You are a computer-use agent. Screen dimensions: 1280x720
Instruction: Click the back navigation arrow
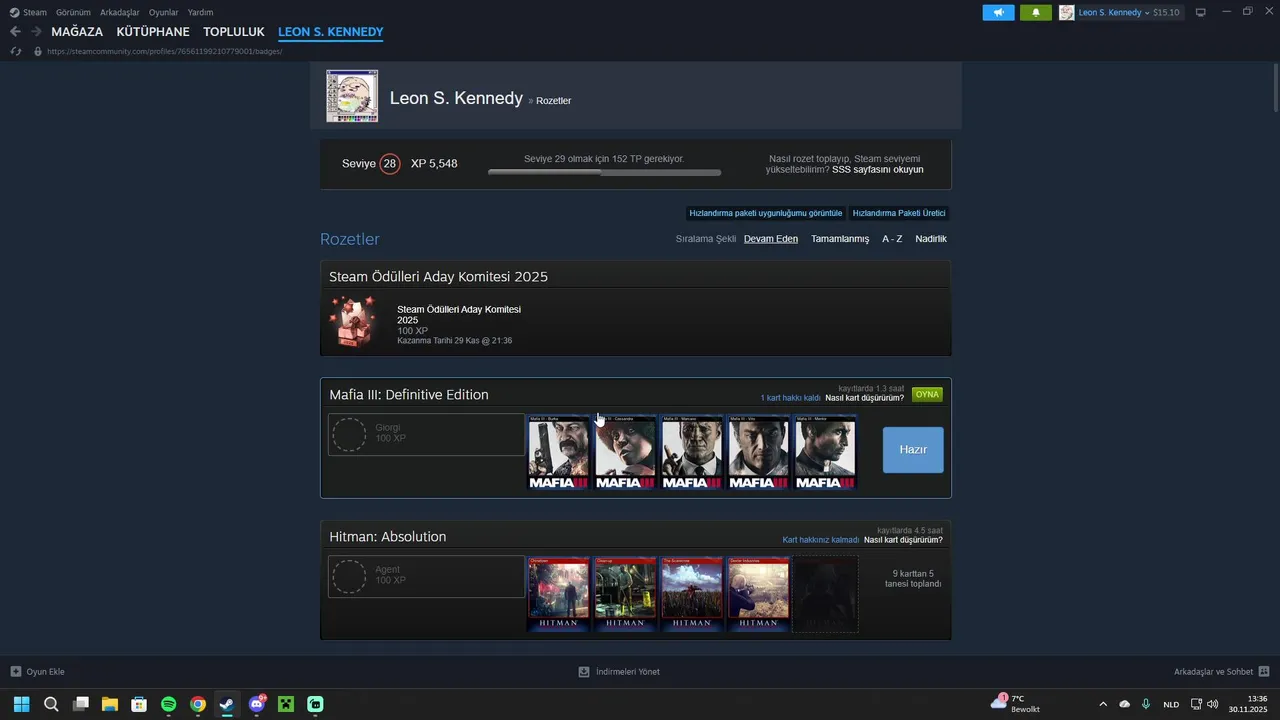(15, 32)
